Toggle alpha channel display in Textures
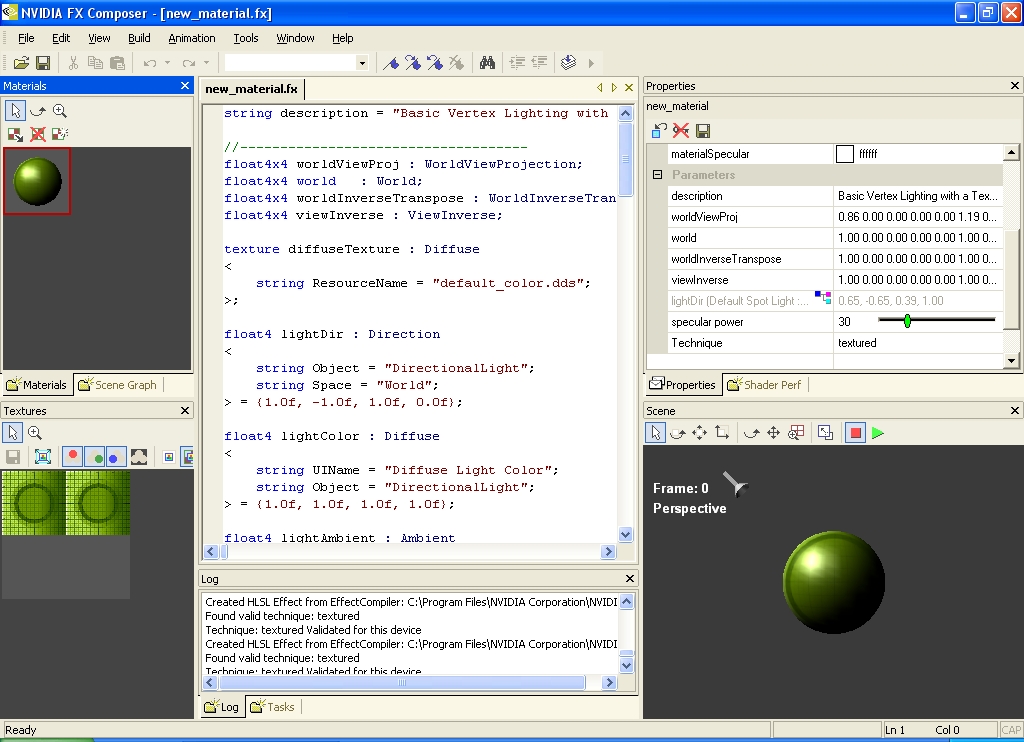 pos(138,457)
